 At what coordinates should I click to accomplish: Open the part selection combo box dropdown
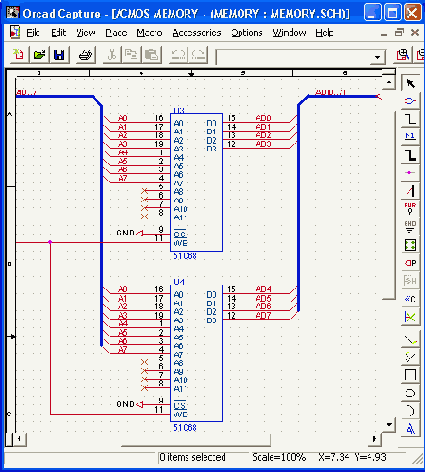point(377,57)
